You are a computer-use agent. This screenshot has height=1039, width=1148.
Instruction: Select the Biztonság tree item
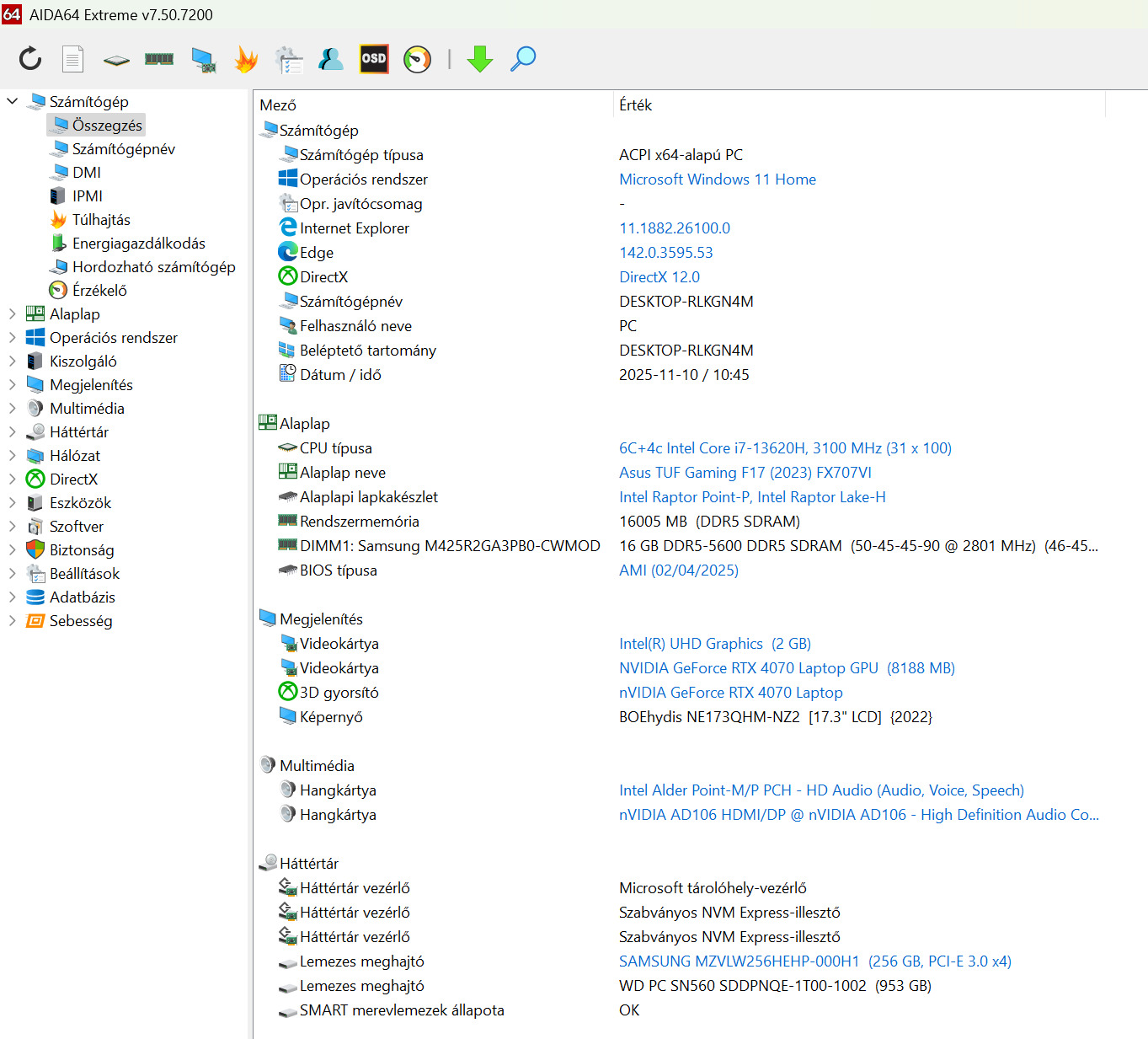[x=71, y=549]
